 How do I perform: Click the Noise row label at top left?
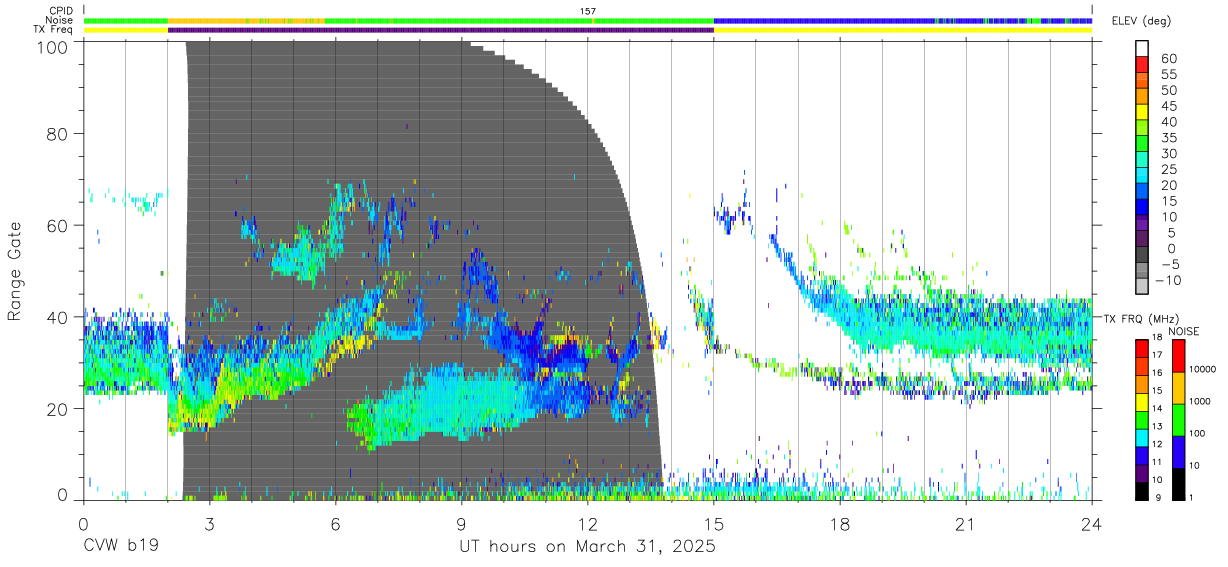[58, 20]
